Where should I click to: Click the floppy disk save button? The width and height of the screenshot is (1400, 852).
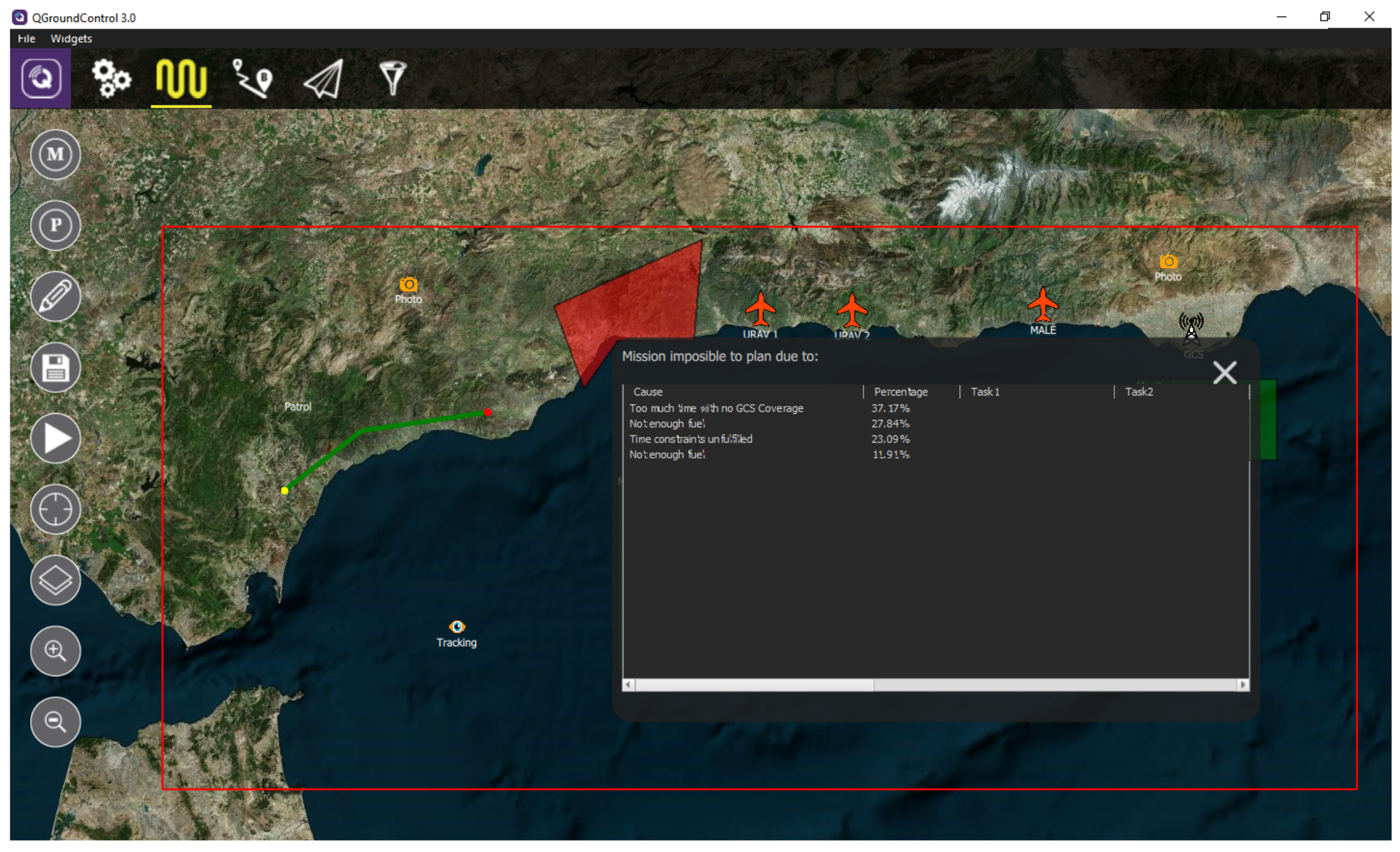click(55, 368)
